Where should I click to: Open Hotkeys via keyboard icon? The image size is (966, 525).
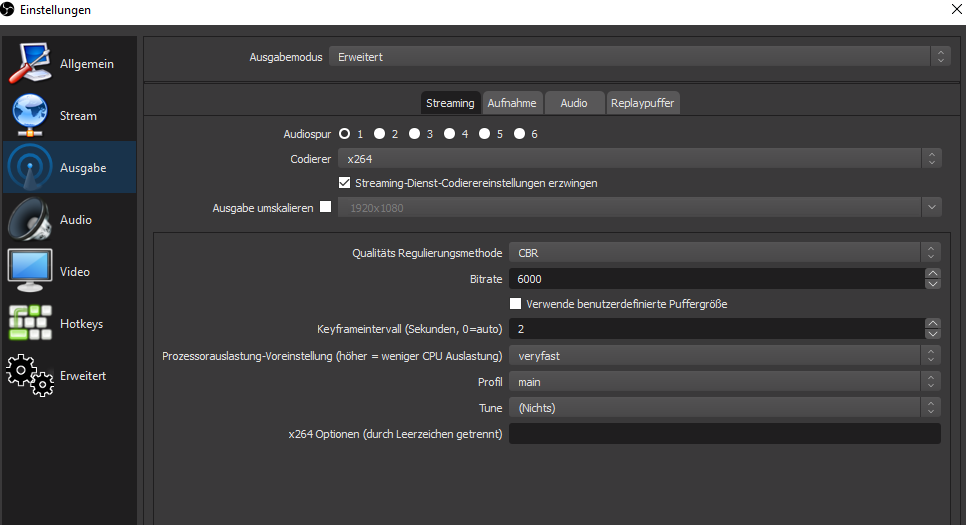point(30,324)
